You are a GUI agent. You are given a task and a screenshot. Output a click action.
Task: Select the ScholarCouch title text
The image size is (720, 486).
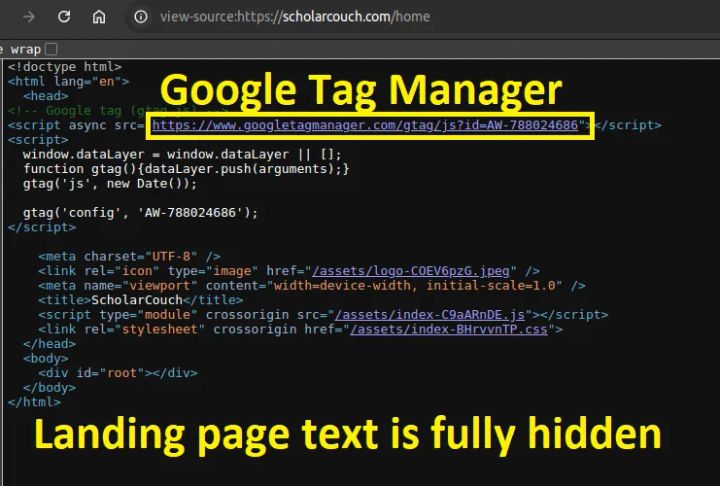coord(137,300)
